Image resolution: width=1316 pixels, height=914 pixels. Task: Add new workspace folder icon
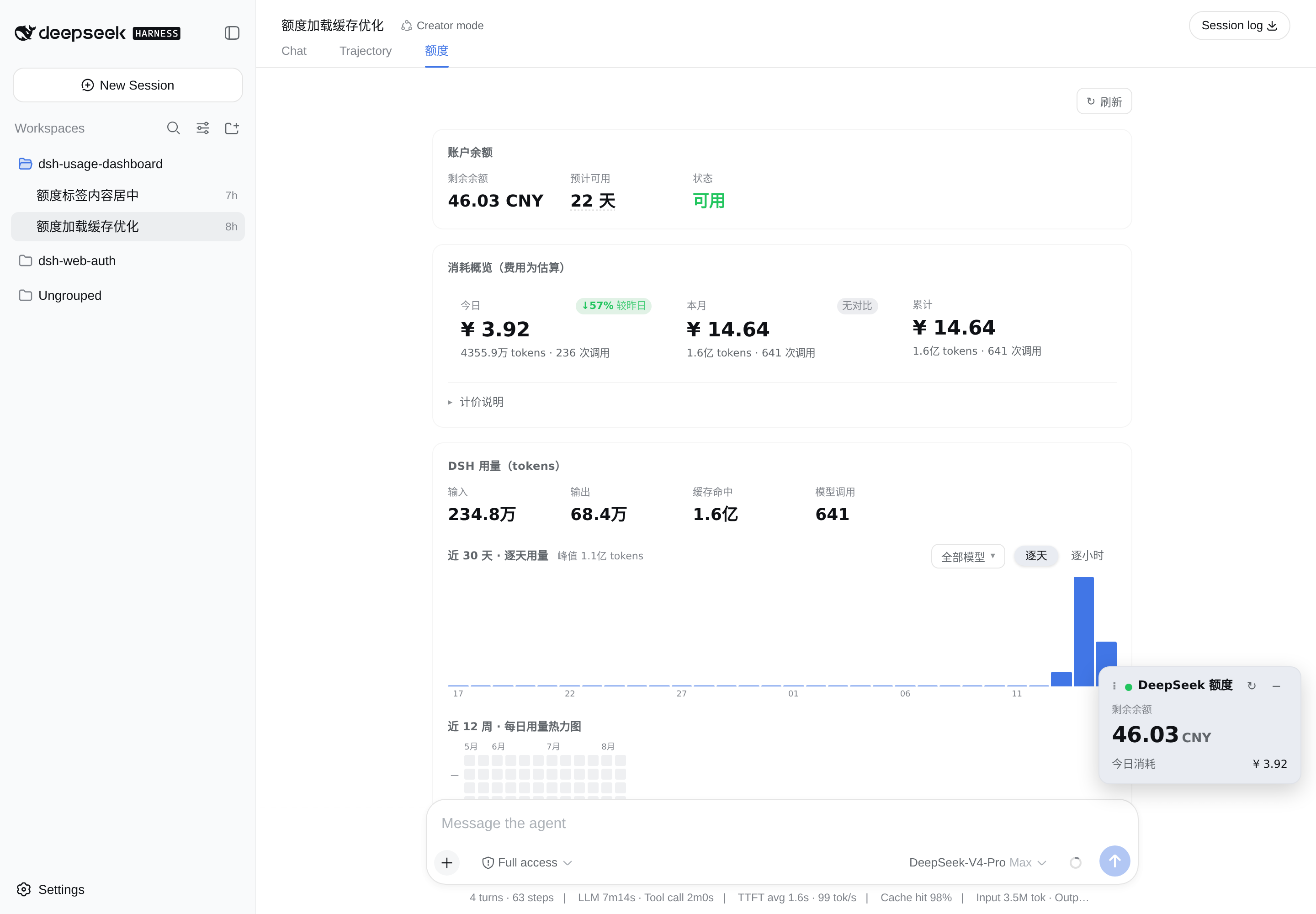pyautogui.click(x=232, y=128)
